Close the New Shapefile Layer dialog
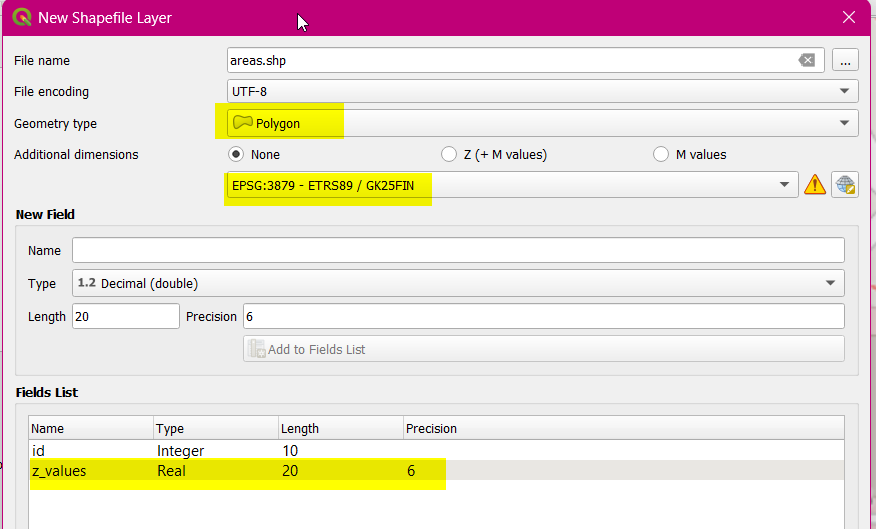 point(849,17)
